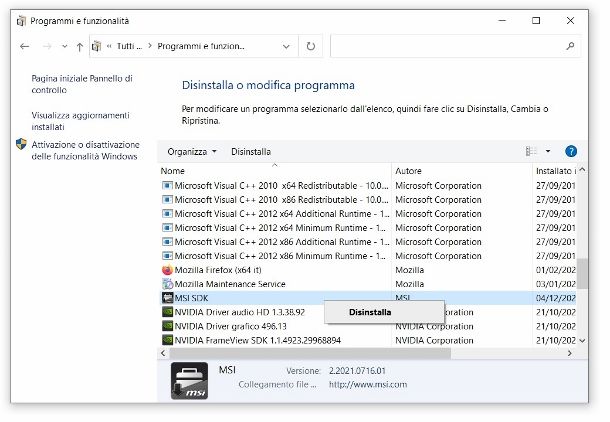Refresh the programs list
610x422 pixels.
(x=310, y=46)
